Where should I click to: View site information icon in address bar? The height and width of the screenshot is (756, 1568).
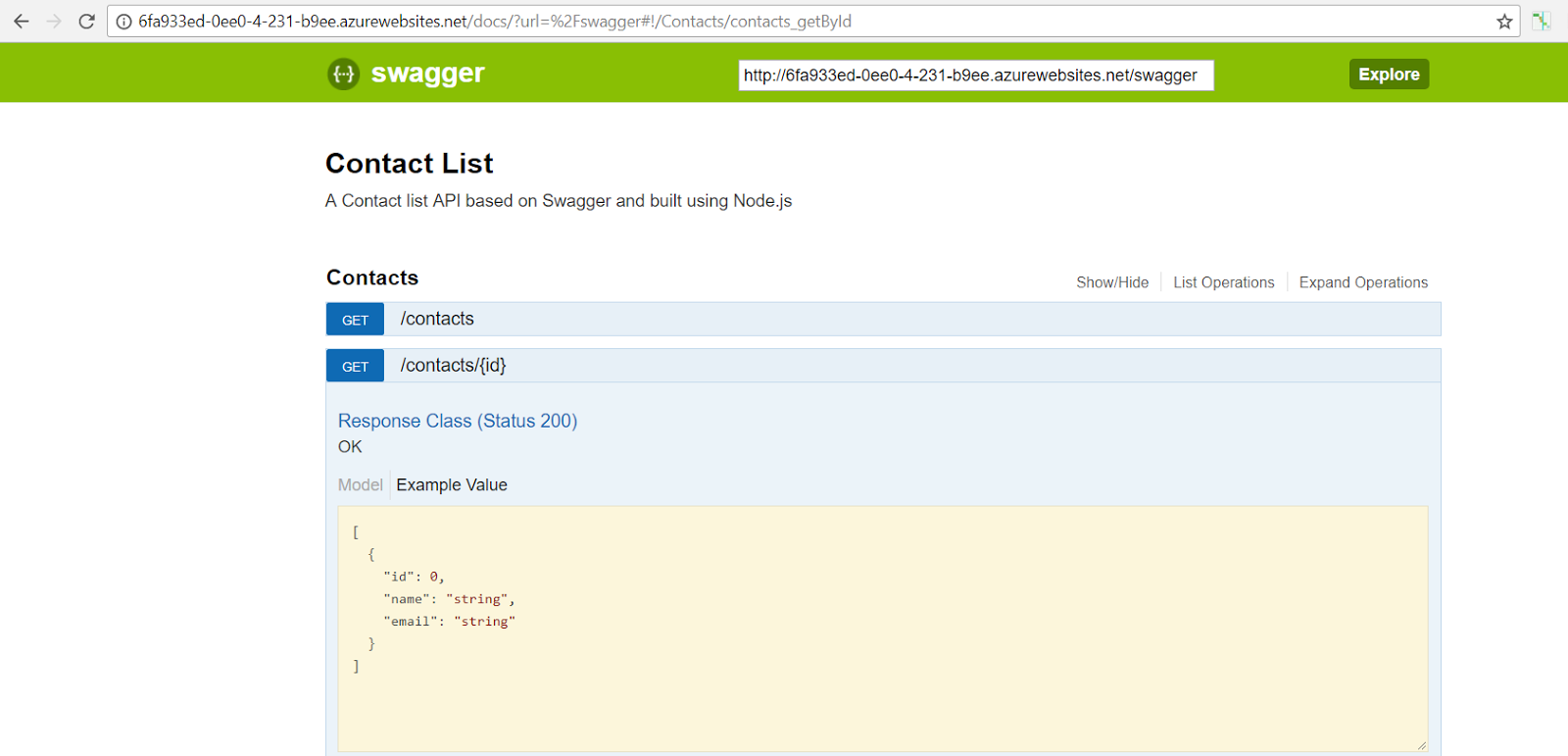coord(124,22)
